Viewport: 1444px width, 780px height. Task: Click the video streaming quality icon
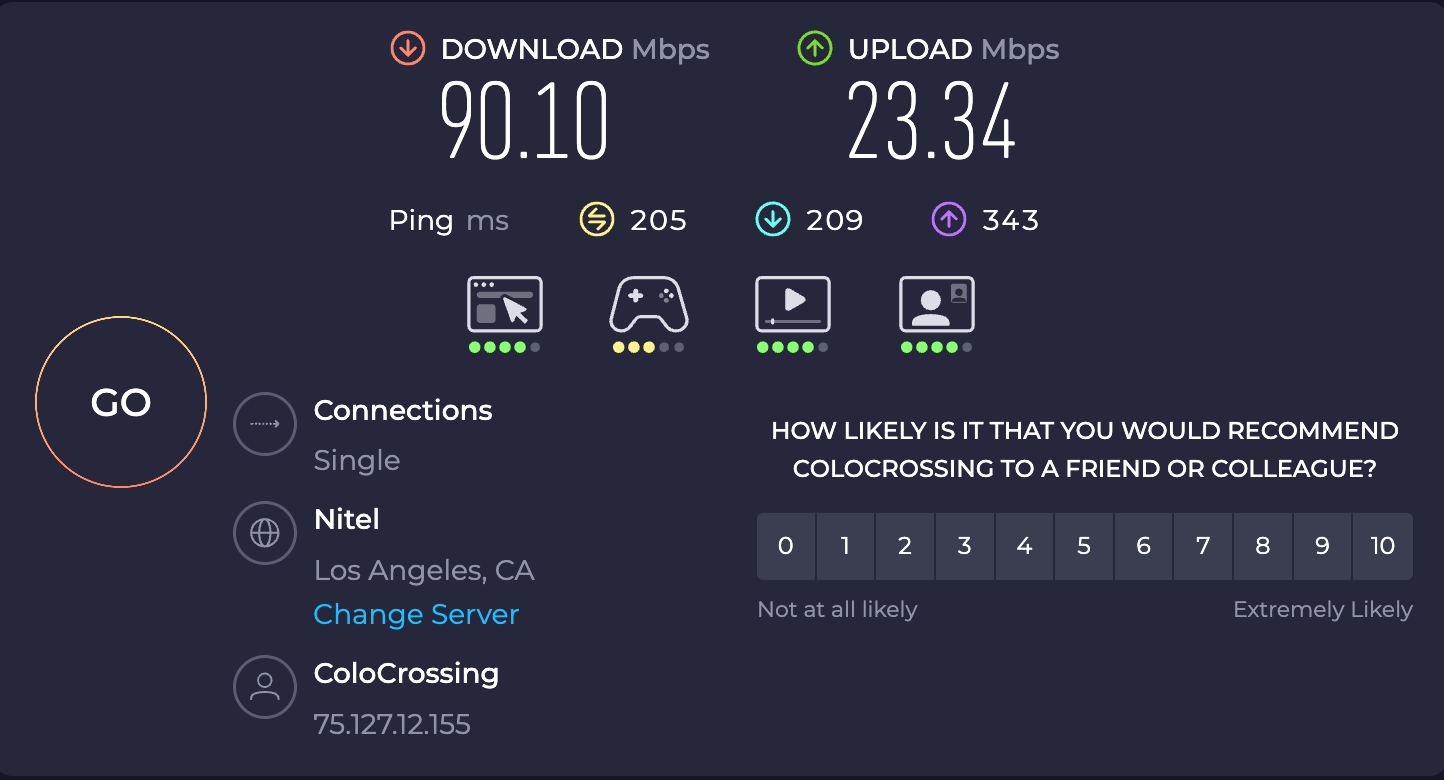point(793,305)
